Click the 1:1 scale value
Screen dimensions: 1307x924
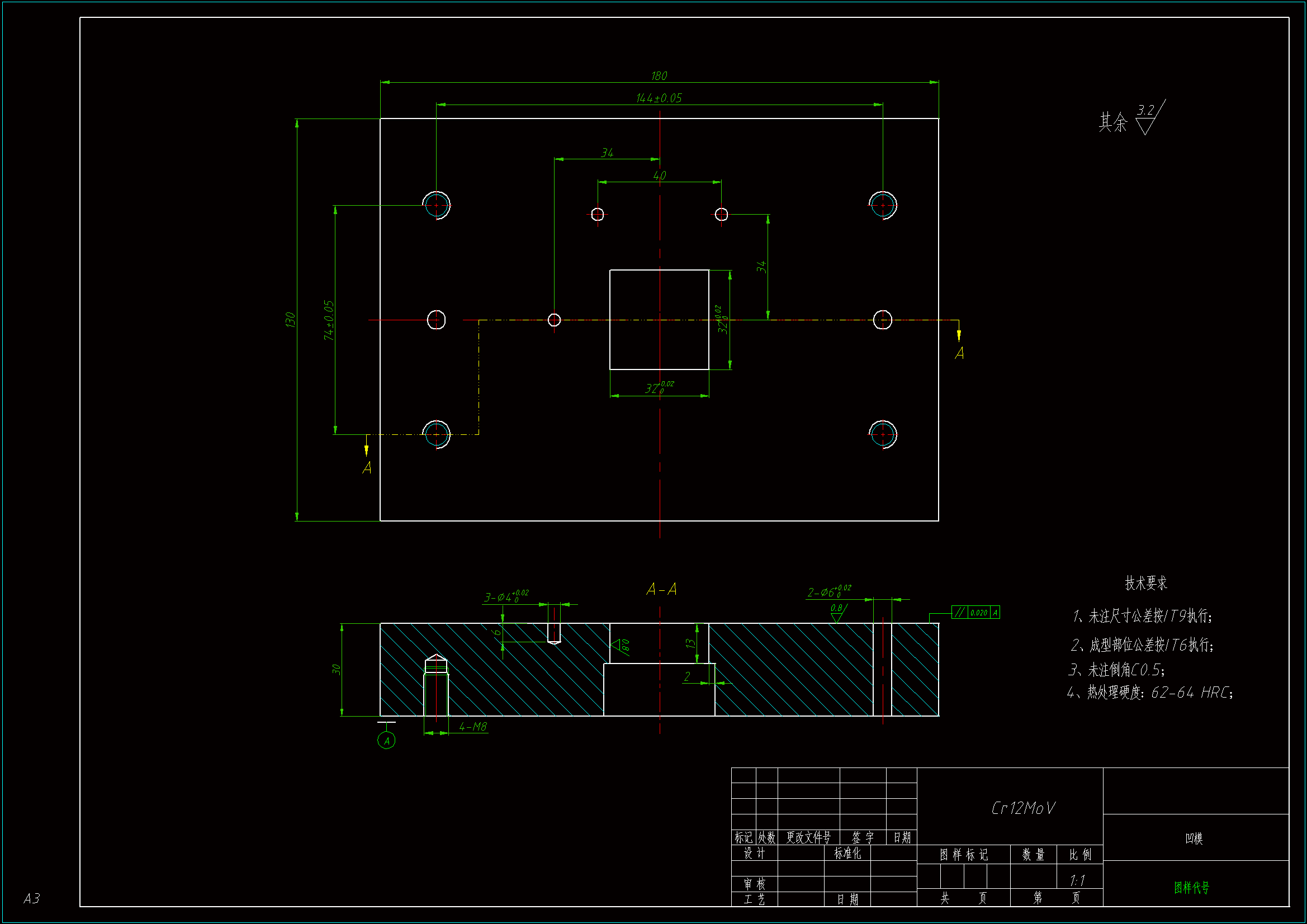click(1077, 881)
